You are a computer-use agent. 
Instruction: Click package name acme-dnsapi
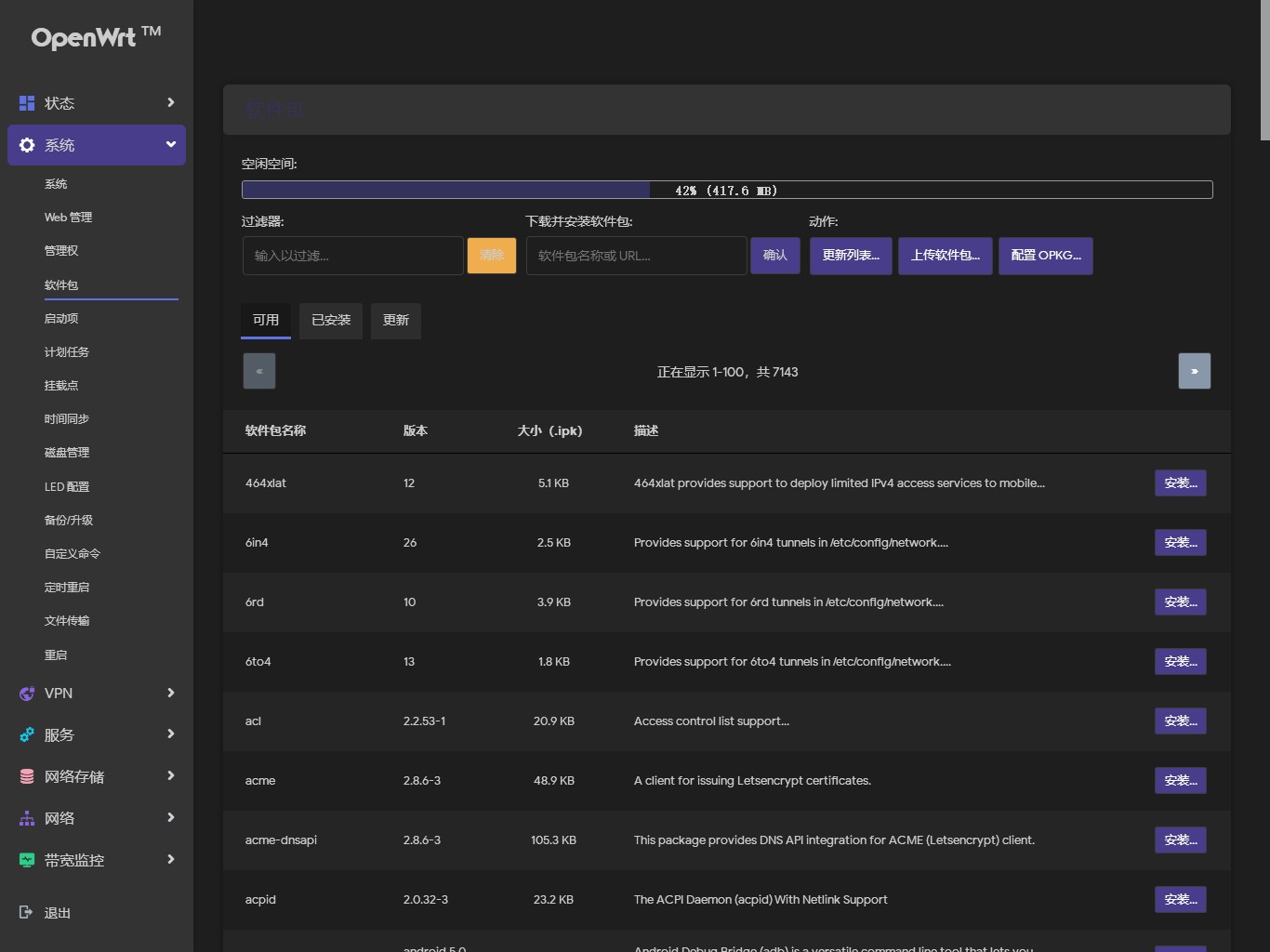tap(281, 840)
